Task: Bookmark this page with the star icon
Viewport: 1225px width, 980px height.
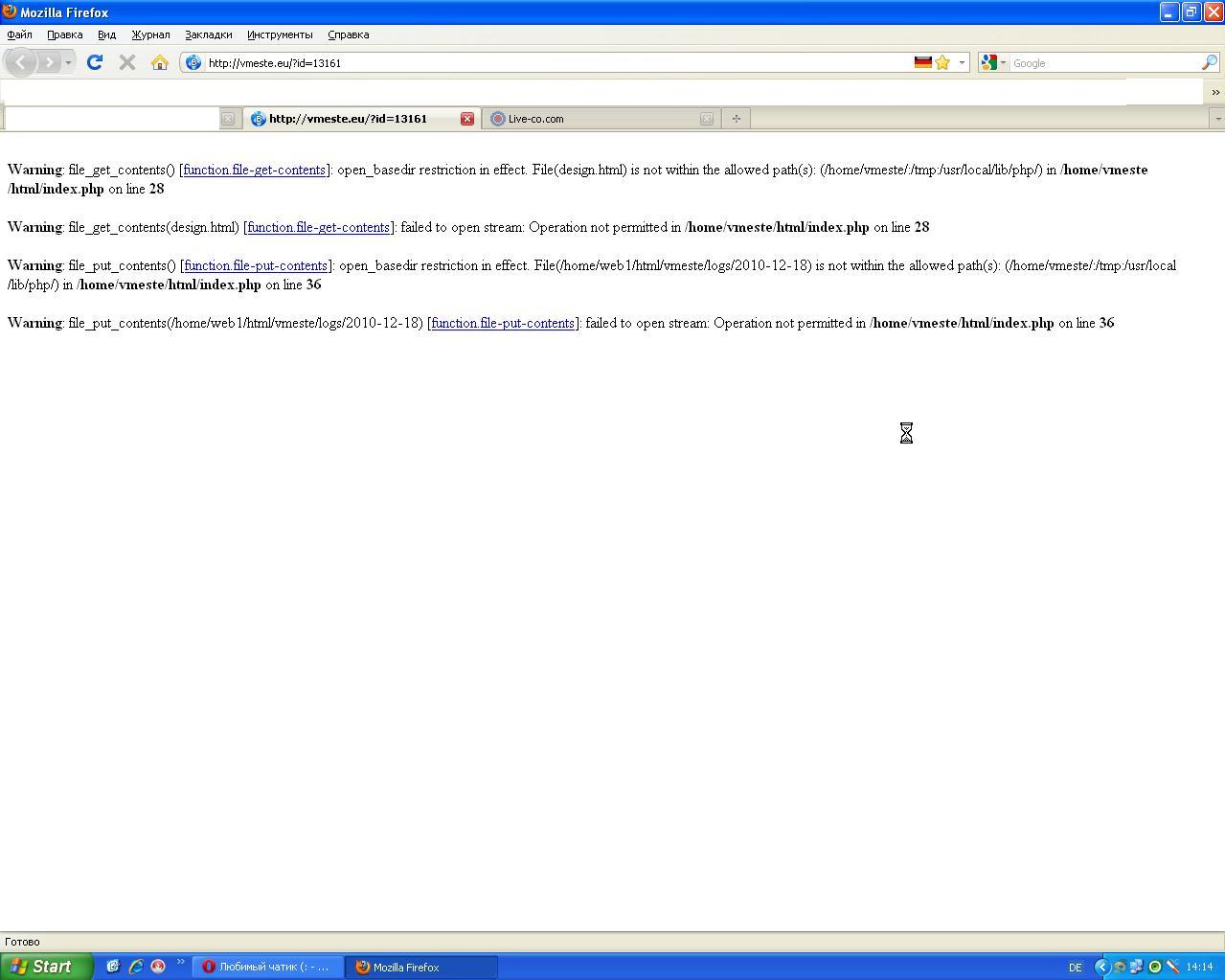Action: (x=942, y=62)
